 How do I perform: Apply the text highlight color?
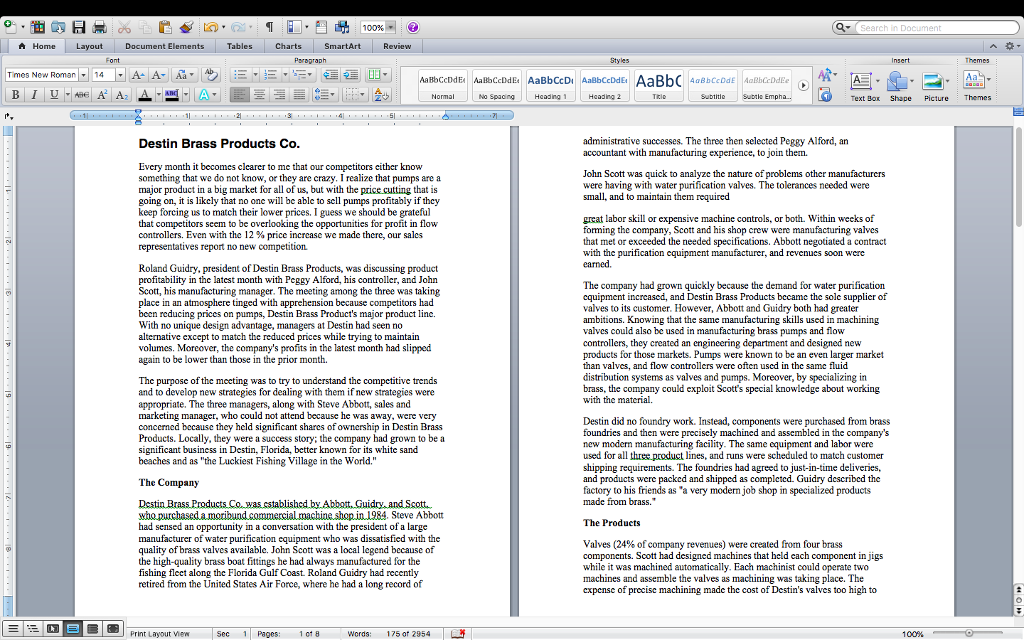pyautogui.click(x=172, y=95)
